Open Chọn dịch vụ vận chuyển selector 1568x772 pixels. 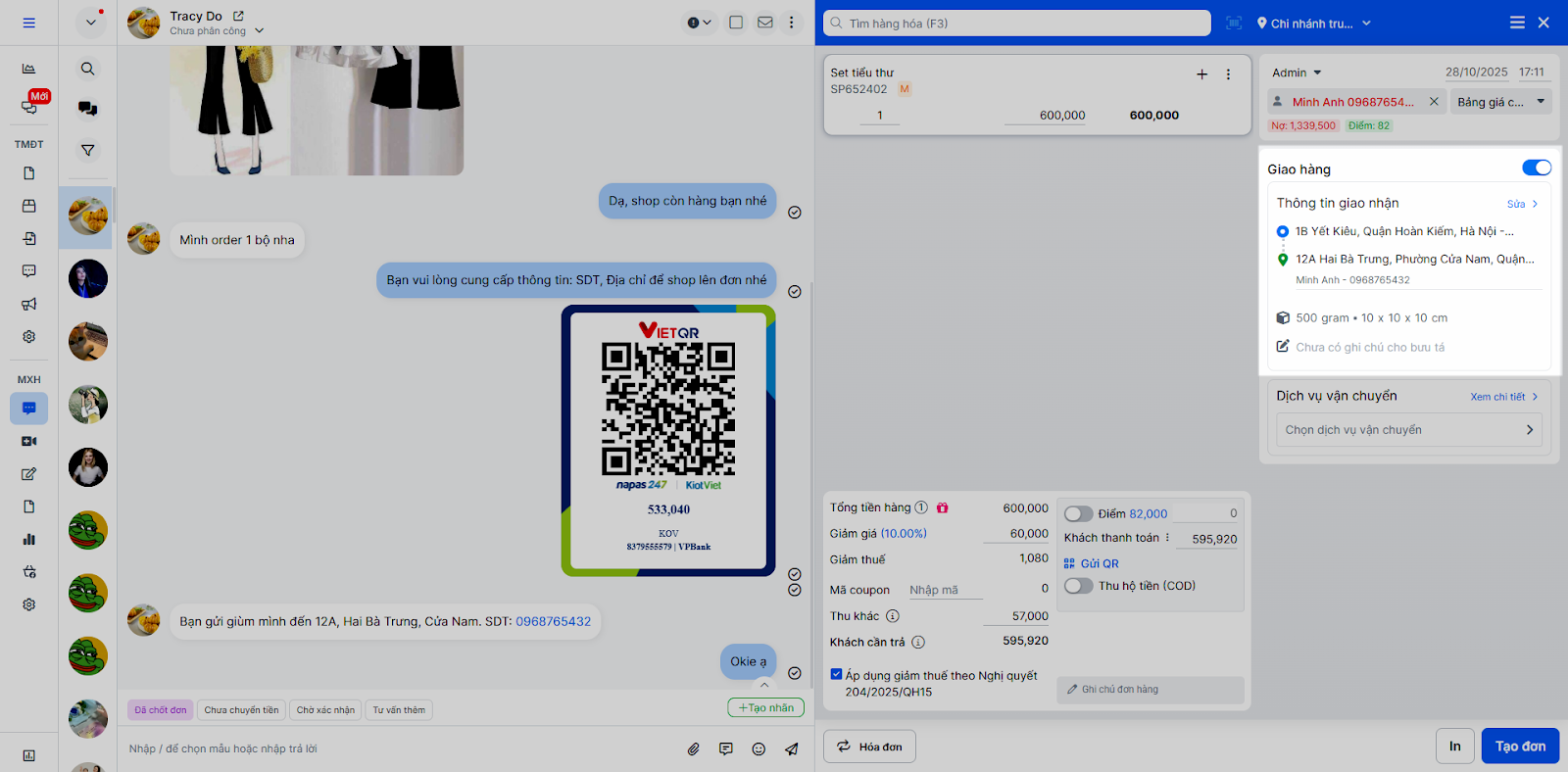(x=1408, y=430)
